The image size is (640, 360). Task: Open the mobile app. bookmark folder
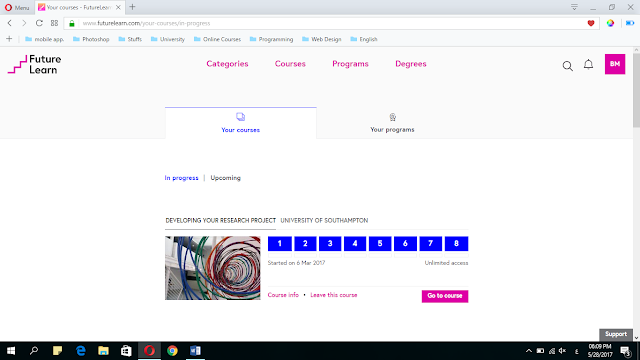coord(44,39)
